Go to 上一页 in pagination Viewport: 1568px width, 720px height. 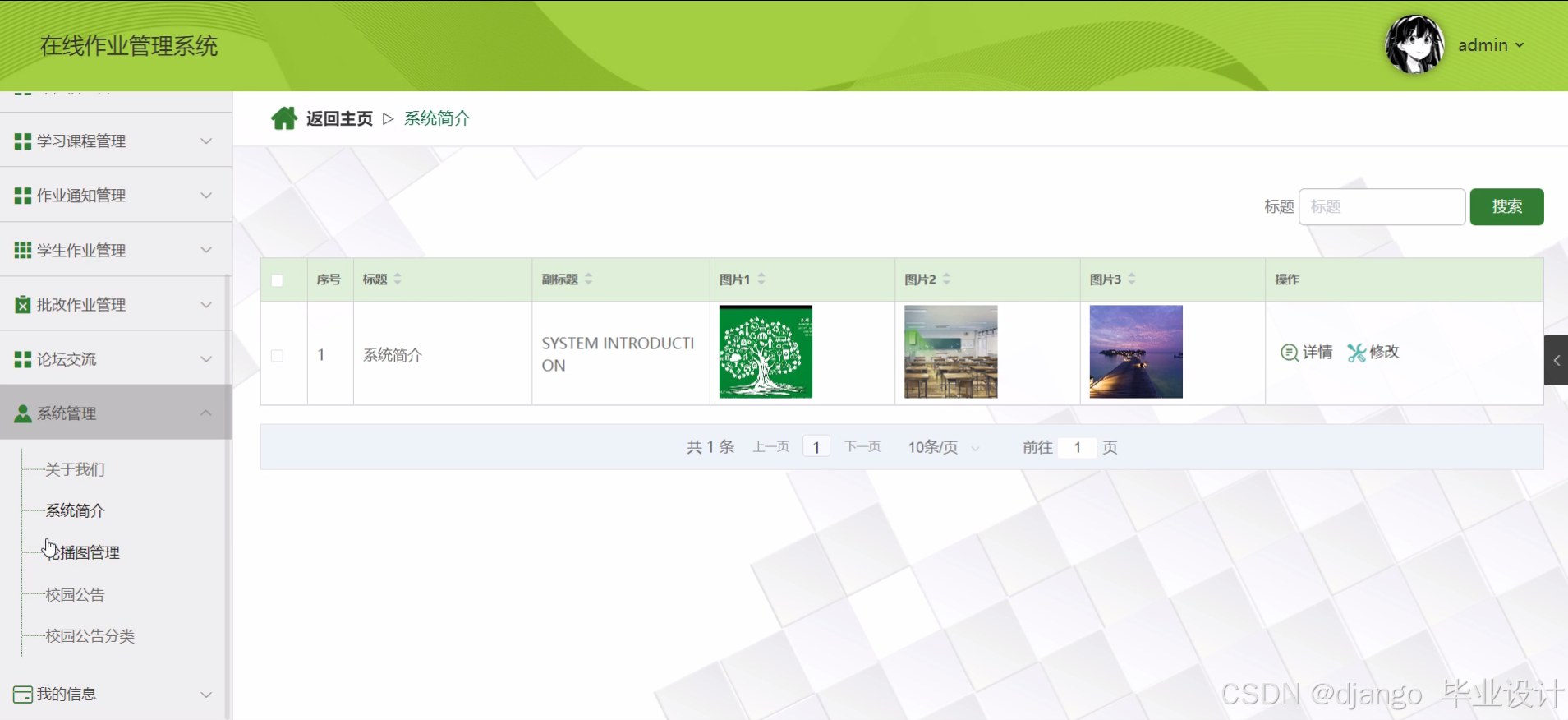770,447
